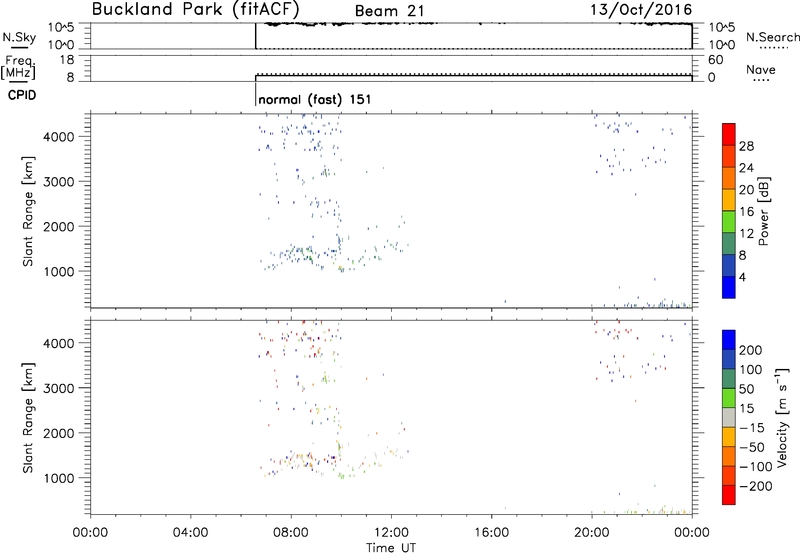
Task: Click the 'Freq. [MHz]' axis label
Action: click(x=18, y=67)
